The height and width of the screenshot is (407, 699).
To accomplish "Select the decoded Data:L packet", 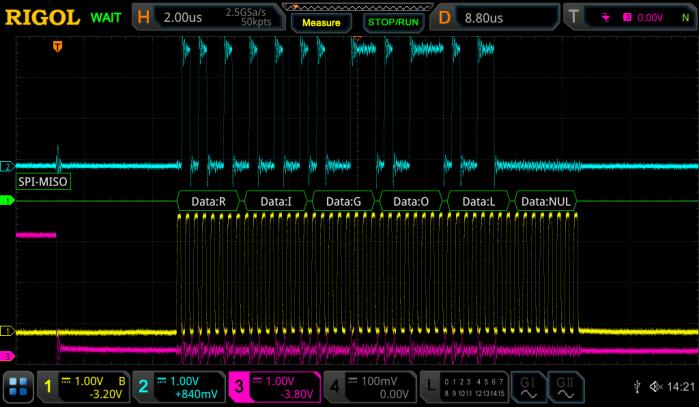I will [x=478, y=201].
